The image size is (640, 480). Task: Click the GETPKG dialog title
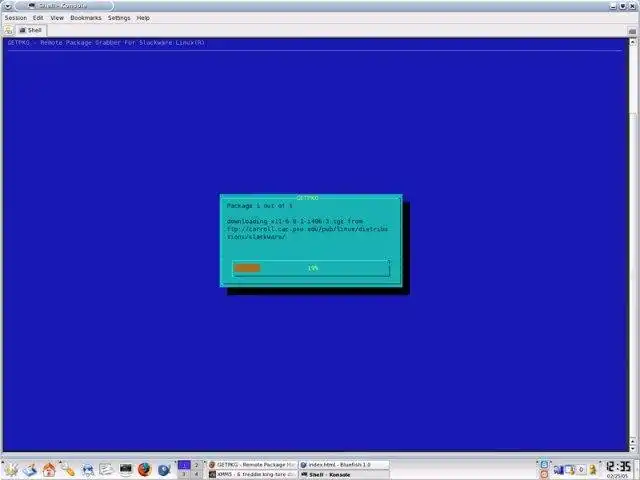(x=307, y=198)
